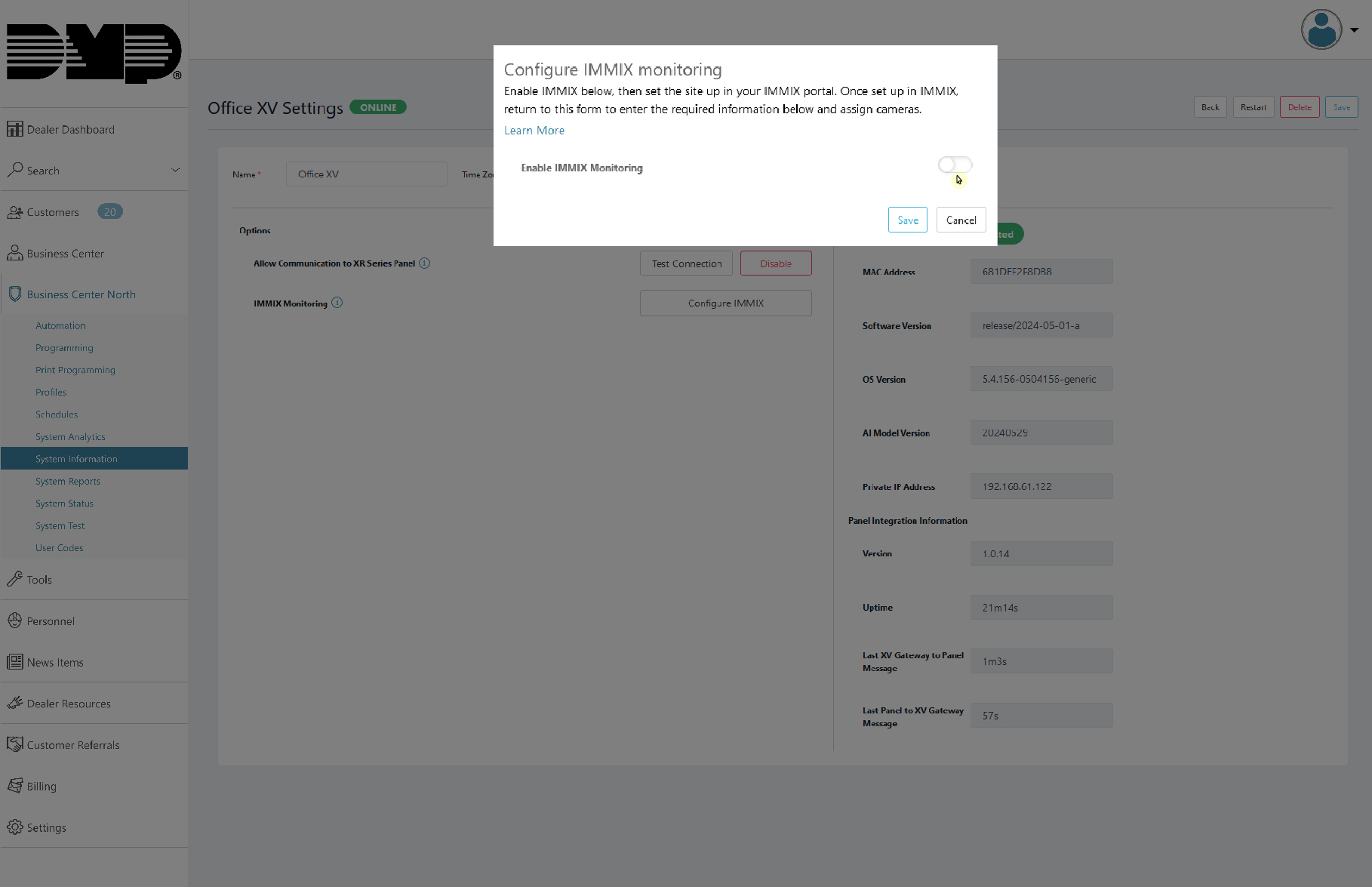1372x887 pixels.
Task: Click the Business Center North shield icon
Action: (14, 294)
